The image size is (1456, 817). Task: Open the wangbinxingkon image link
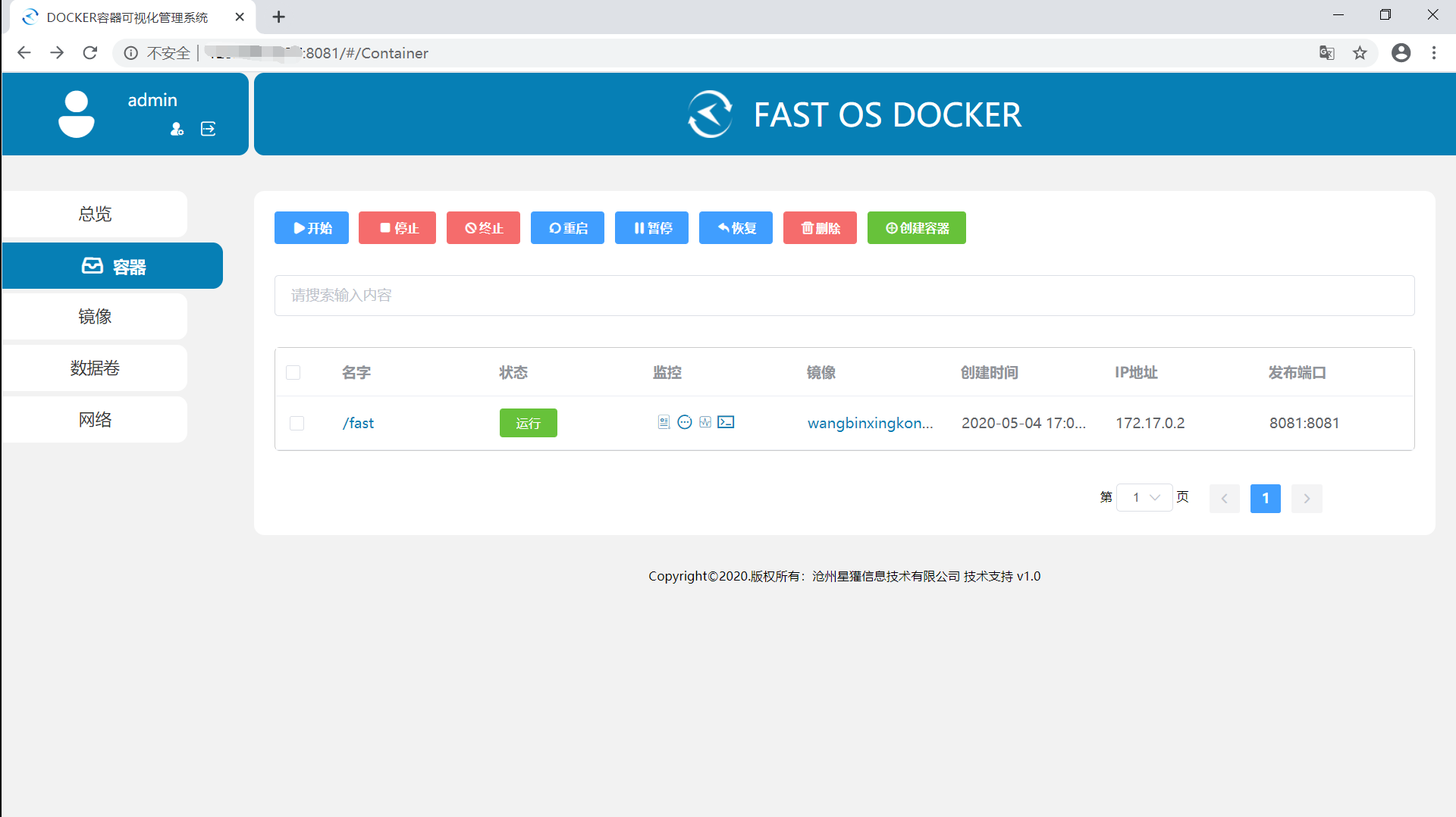[871, 423]
